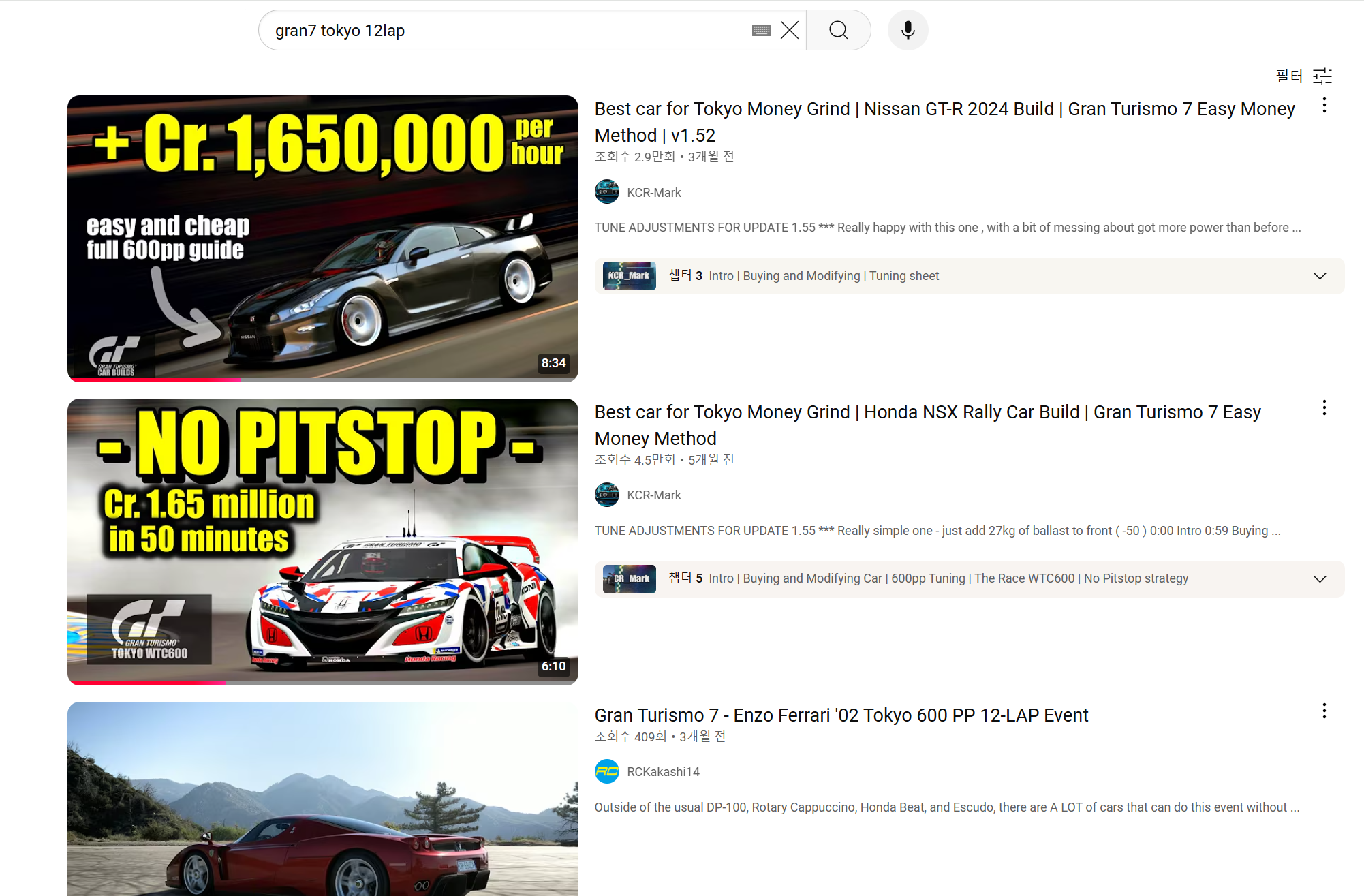This screenshot has height=896, width=1364.
Task: Click '조회수 2.9만회 • 3개월 전' metadata text
Action: point(664,157)
